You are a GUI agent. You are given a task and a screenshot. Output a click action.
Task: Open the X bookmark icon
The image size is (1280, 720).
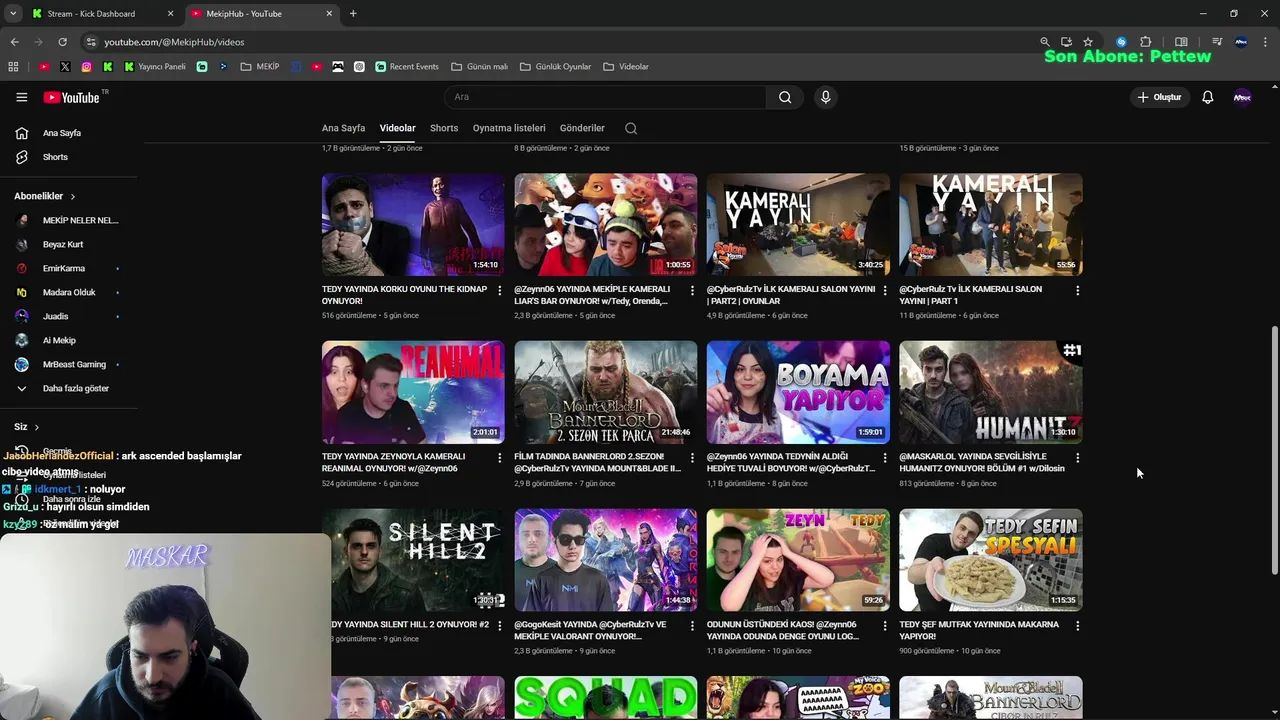65,67
